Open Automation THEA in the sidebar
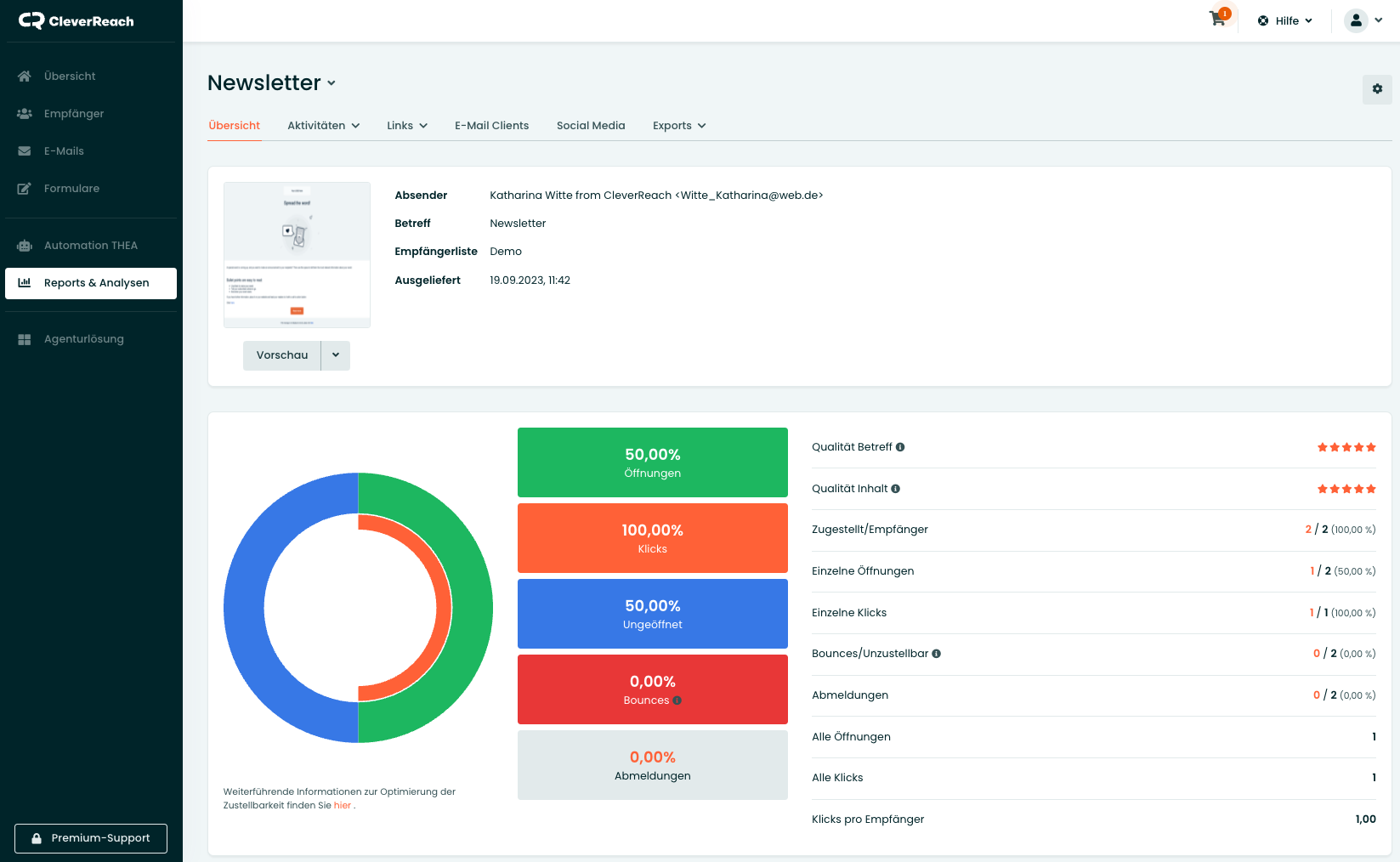The width and height of the screenshot is (1400, 862). tap(91, 245)
